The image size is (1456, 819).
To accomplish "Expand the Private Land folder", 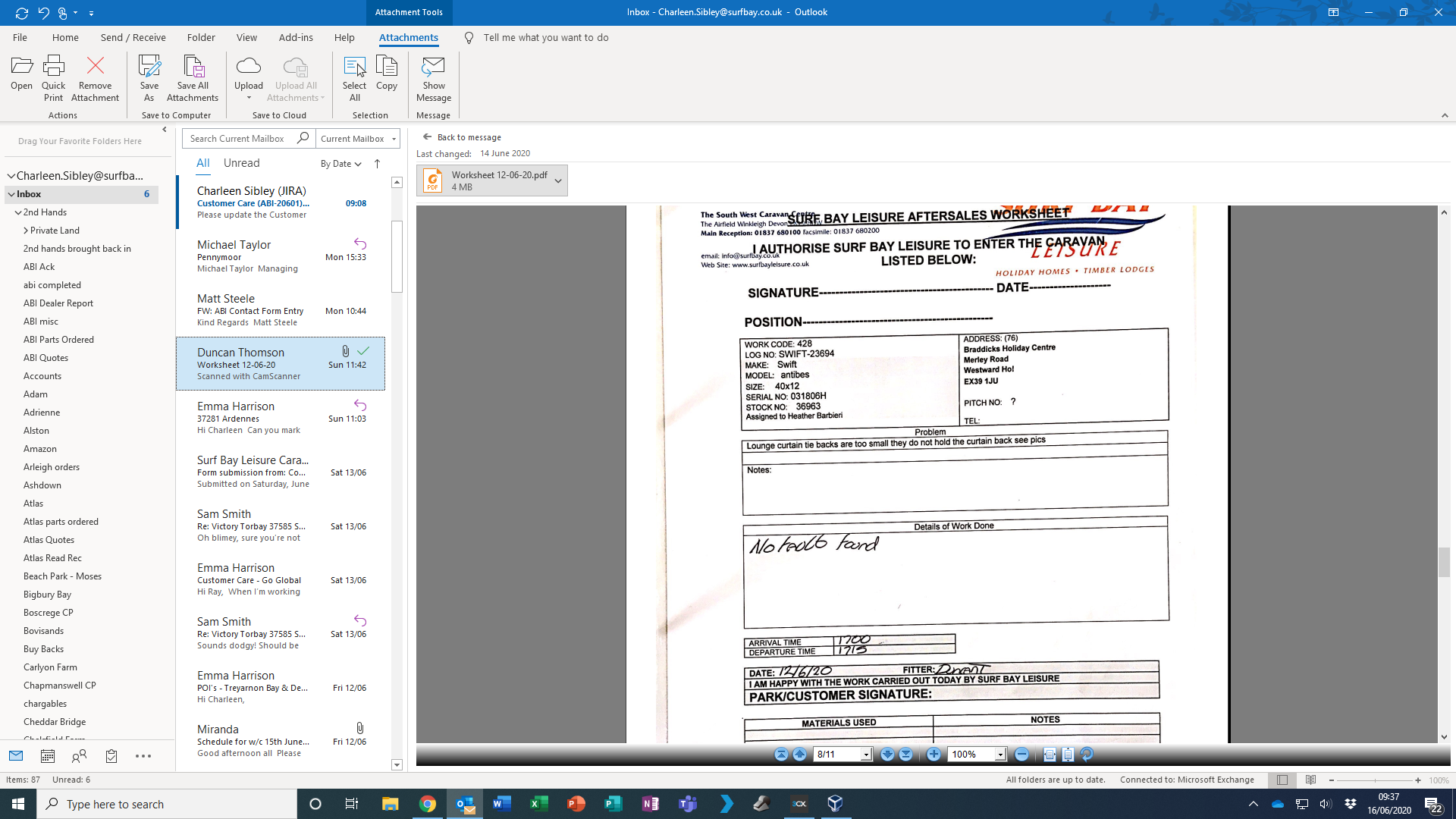I will pos(27,231).
